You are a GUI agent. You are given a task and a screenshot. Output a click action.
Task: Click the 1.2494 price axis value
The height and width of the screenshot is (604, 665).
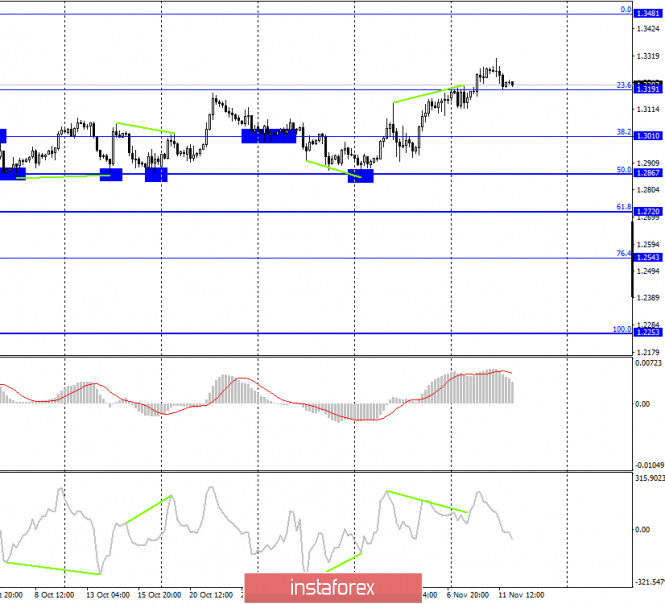tap(648, 271)
